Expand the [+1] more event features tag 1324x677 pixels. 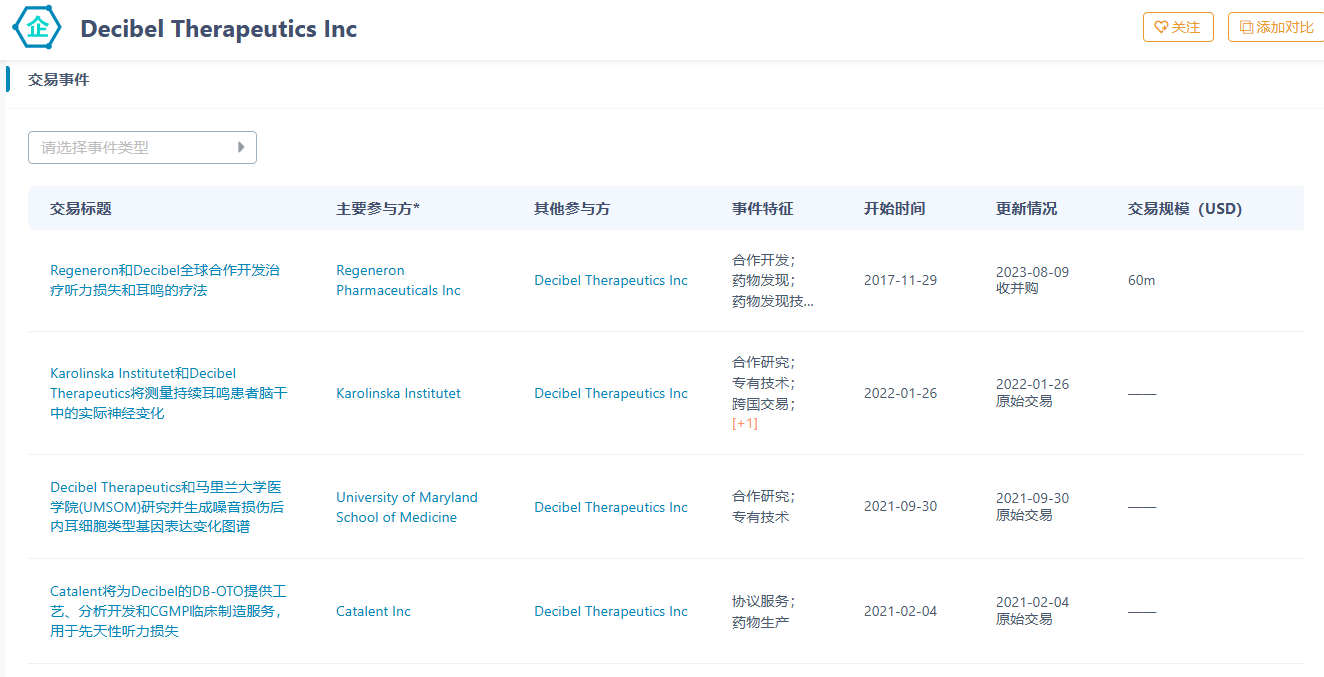[745, 423]
